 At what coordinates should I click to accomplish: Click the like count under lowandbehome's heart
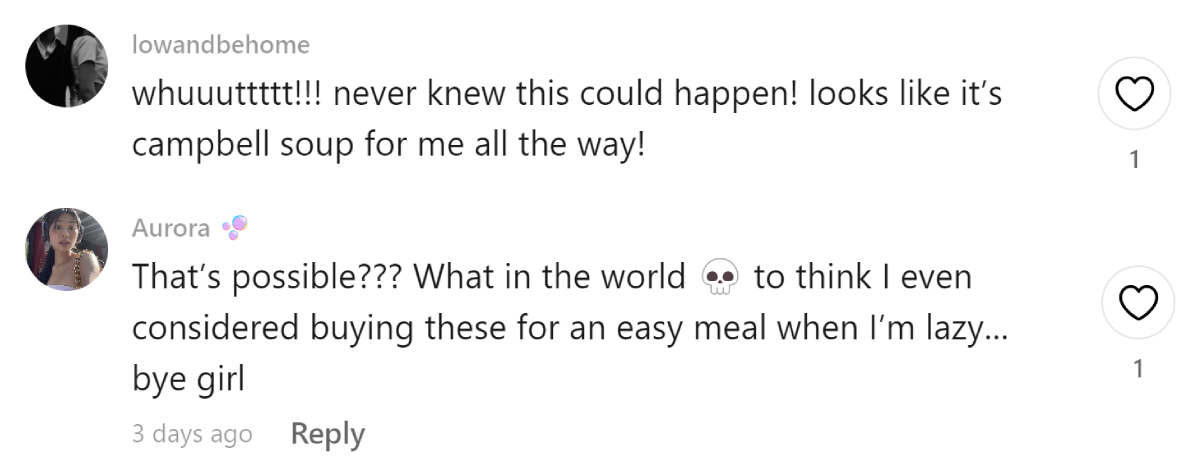(1134, 160)
